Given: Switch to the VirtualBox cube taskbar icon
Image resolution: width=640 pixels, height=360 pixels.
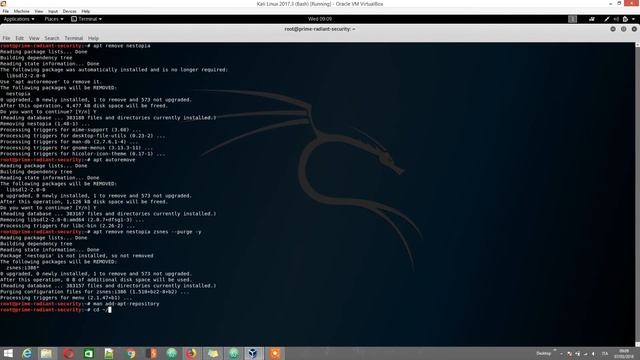Looking at the screenshot, I should pos(253,353).
